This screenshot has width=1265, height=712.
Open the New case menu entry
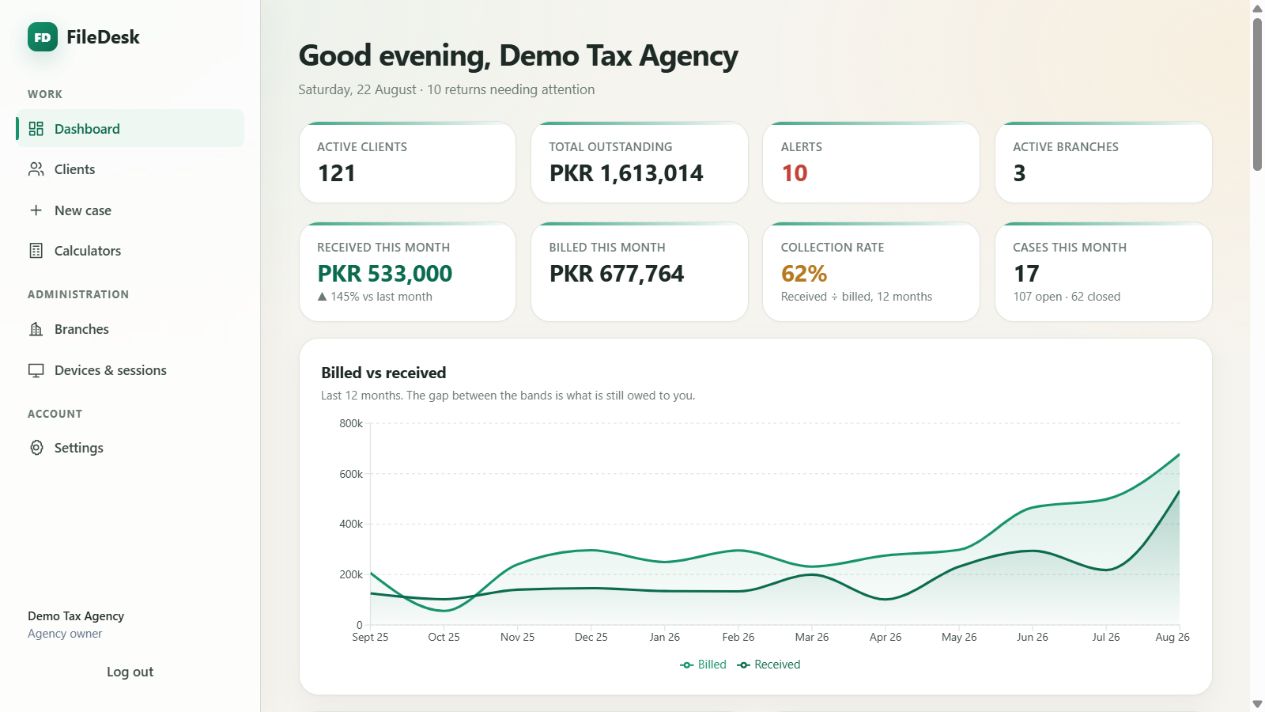tap(130, 210)
